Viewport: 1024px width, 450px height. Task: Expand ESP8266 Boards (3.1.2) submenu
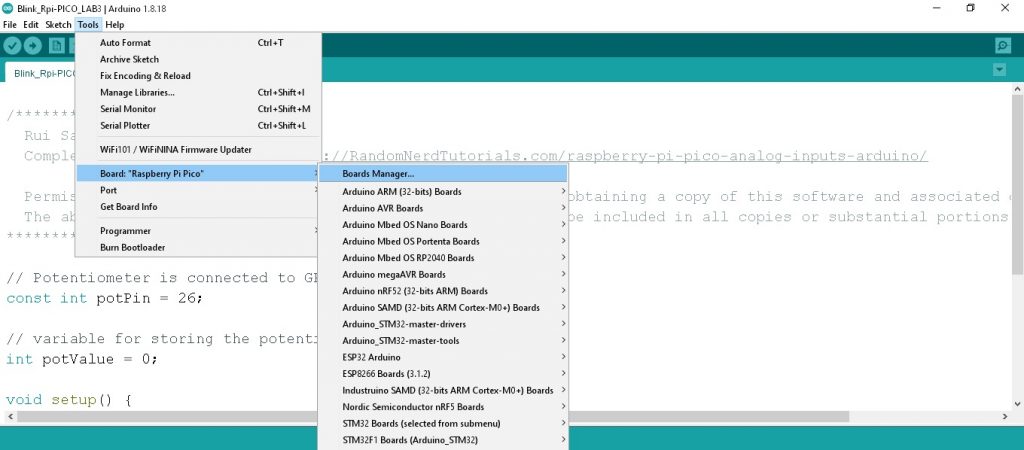pos(443,374)
